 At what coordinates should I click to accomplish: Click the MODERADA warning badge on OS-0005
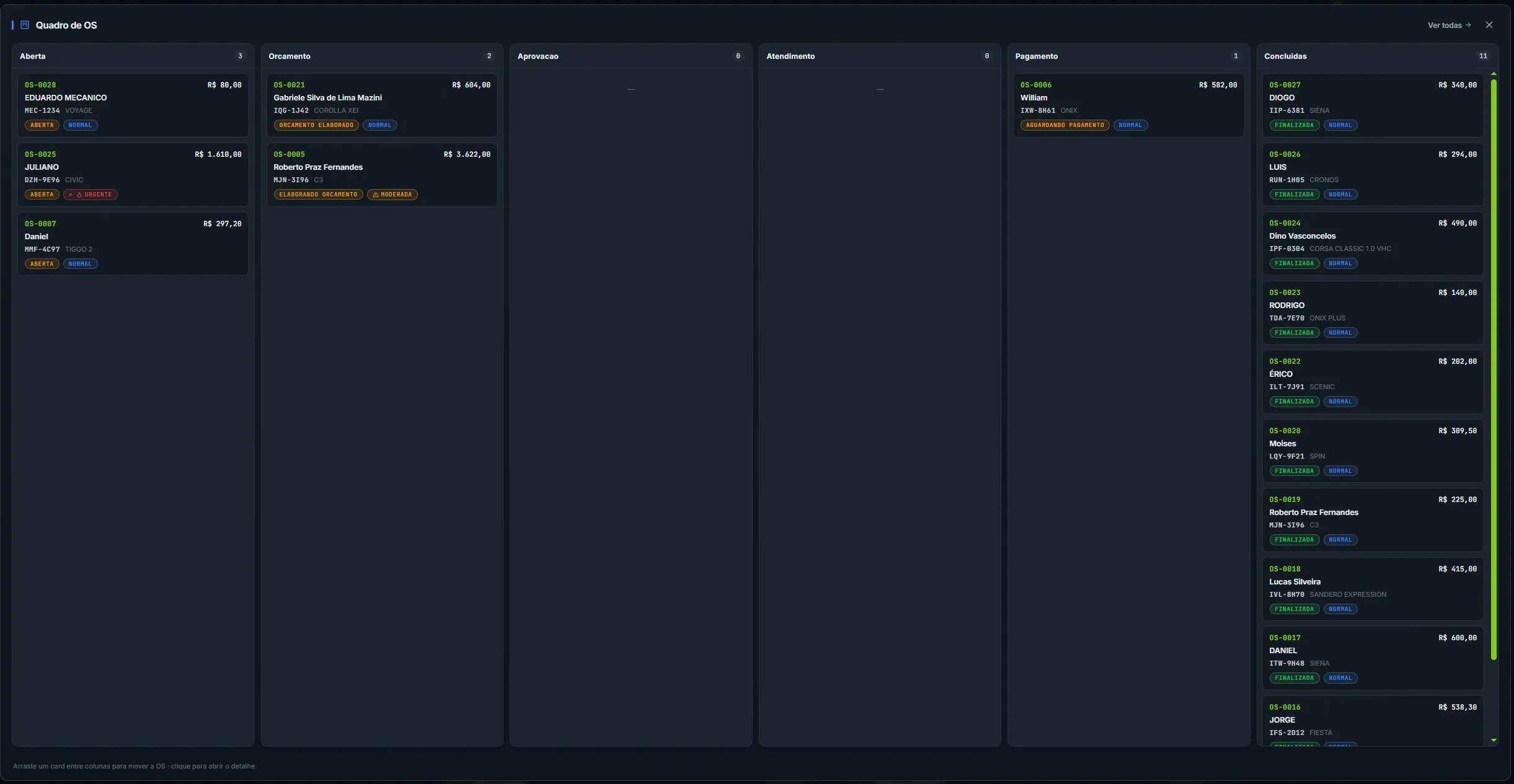point(392,195)
